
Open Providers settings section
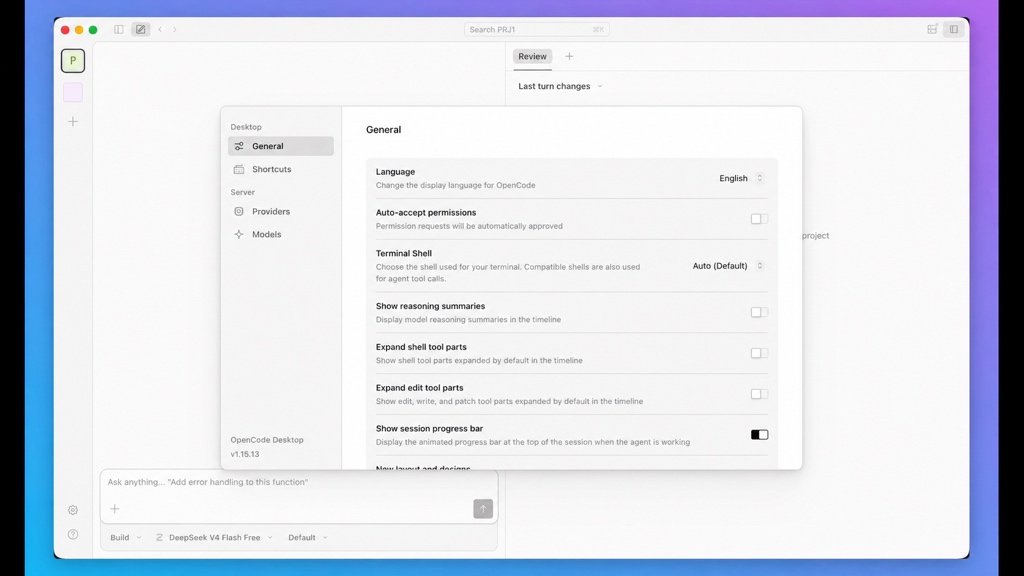coord(281,212)
